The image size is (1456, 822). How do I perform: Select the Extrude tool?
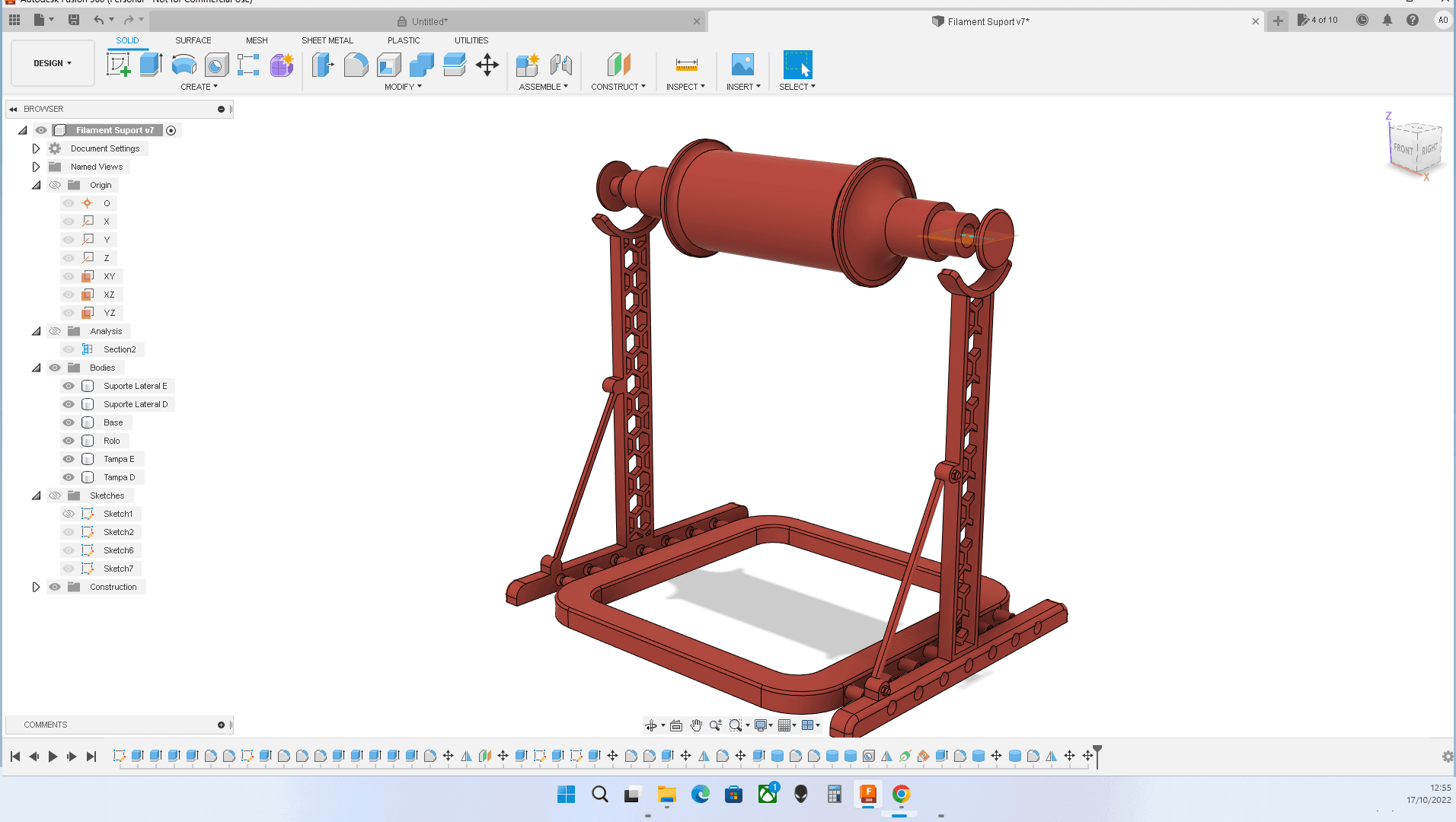tap(151, 65)
